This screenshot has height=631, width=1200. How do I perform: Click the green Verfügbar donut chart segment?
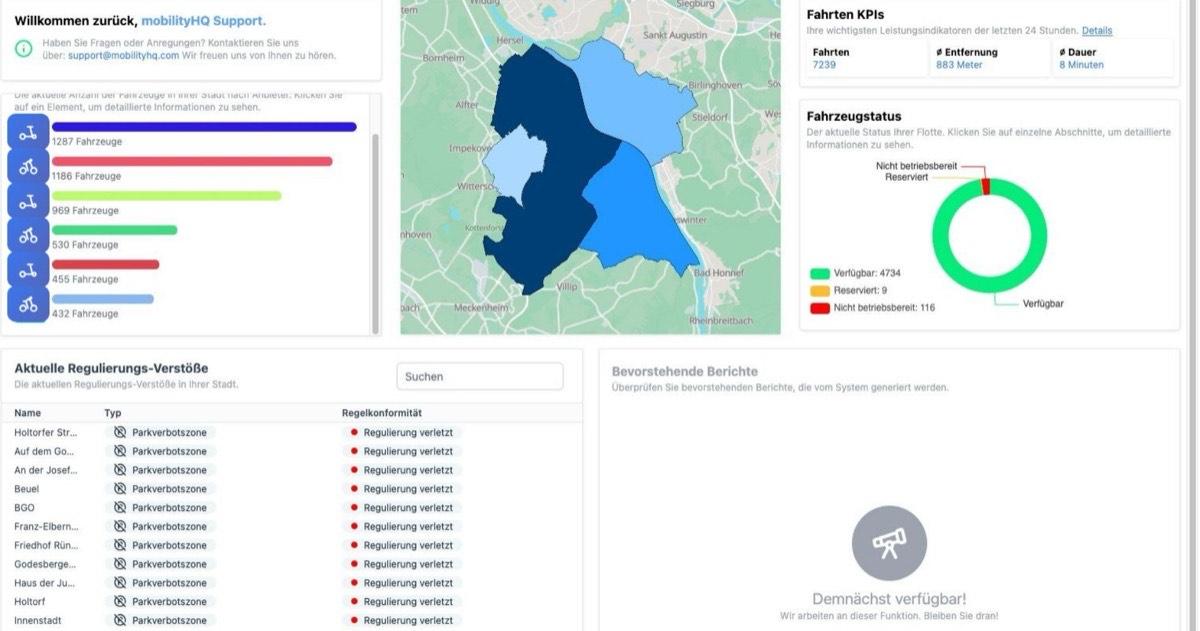990,287
